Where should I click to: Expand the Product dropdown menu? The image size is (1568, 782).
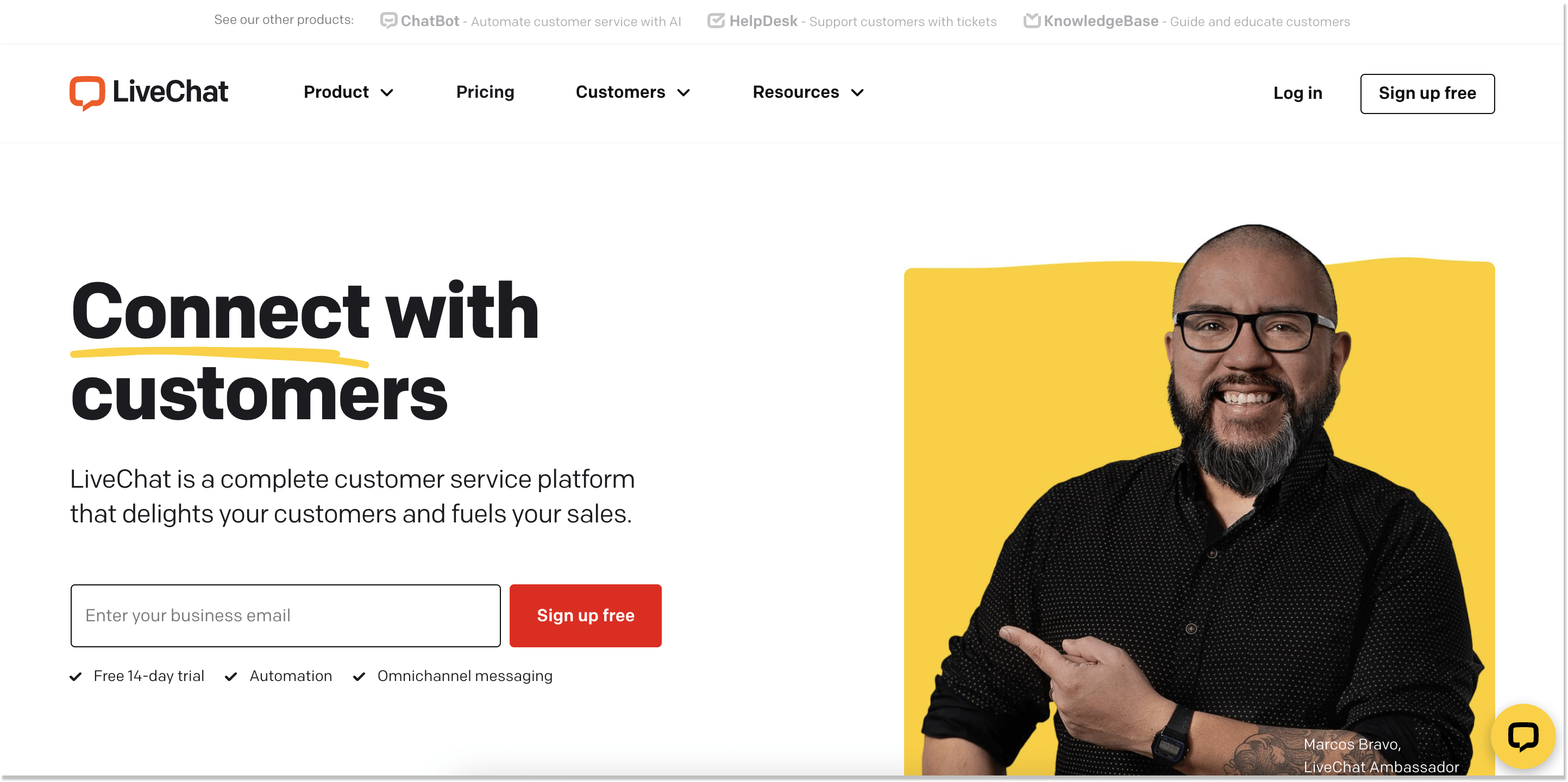click(349, 92)
